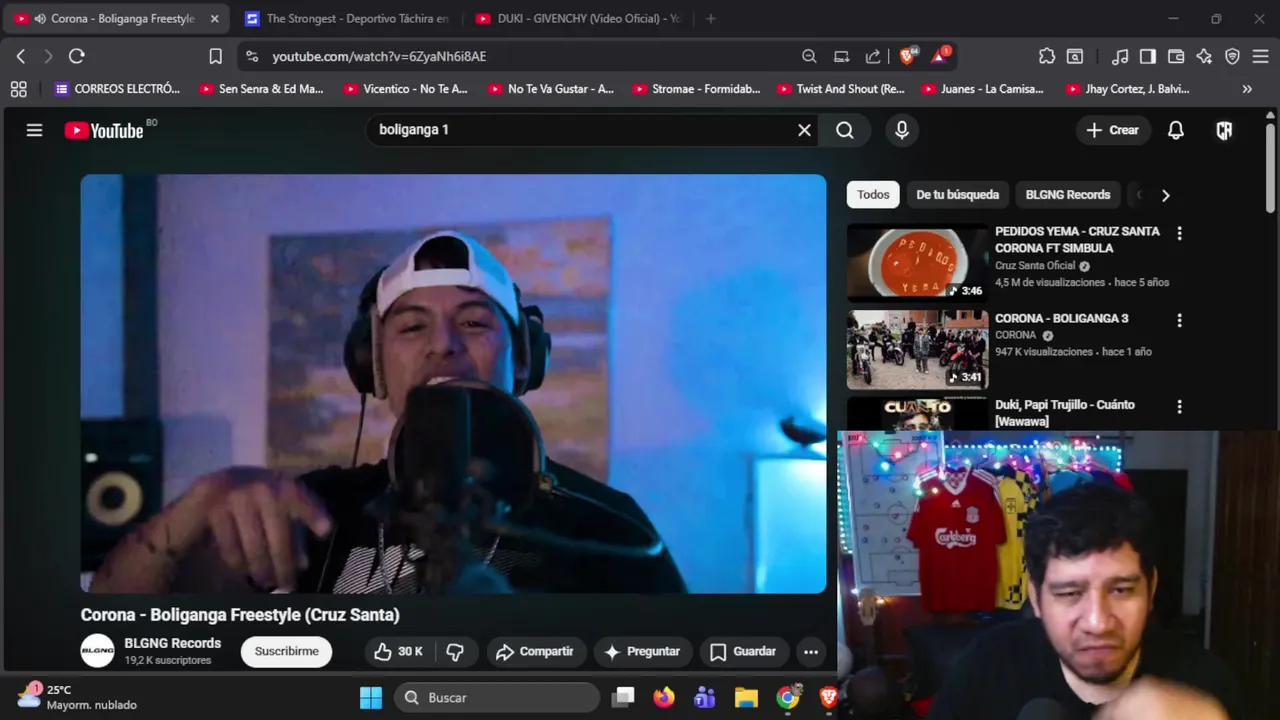This screenshot has height=720, width=1280.
Task: Open Leo AI sparkle icon in toolbar
Action: click(x=1204, y=56)
